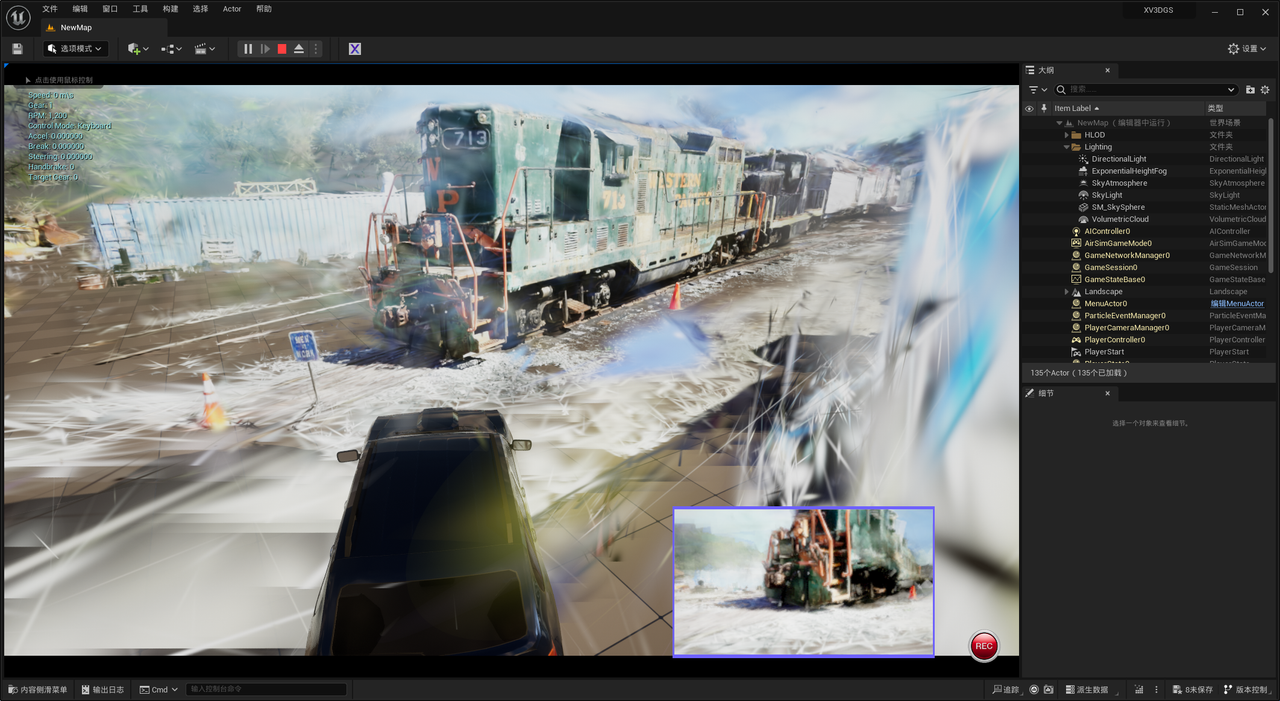The height and width of the screenshot is (701, 1280).
Task: Open the Blueprints node dropdown
Action: 171,48
